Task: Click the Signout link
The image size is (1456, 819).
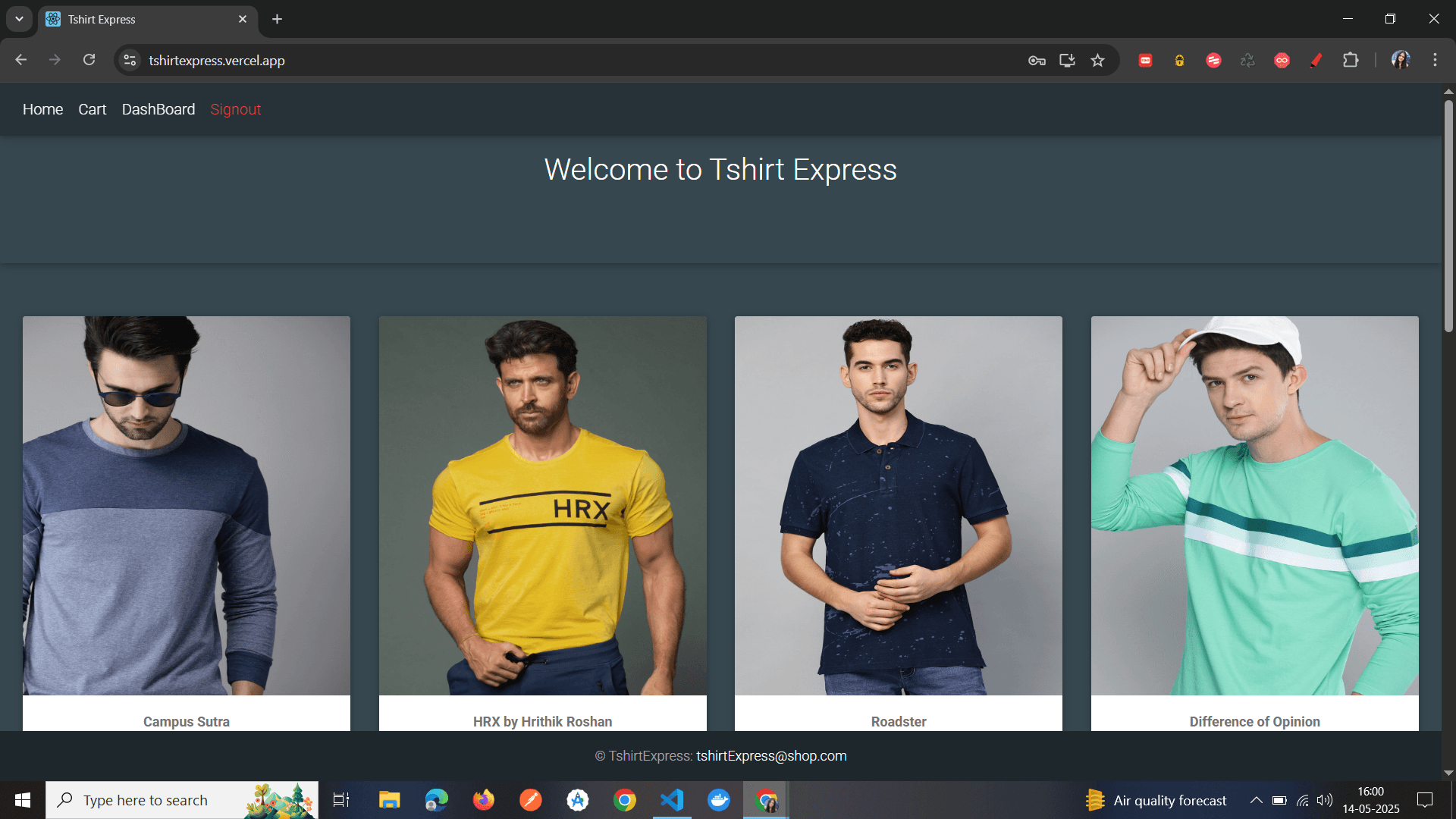Action: (235, 109)
